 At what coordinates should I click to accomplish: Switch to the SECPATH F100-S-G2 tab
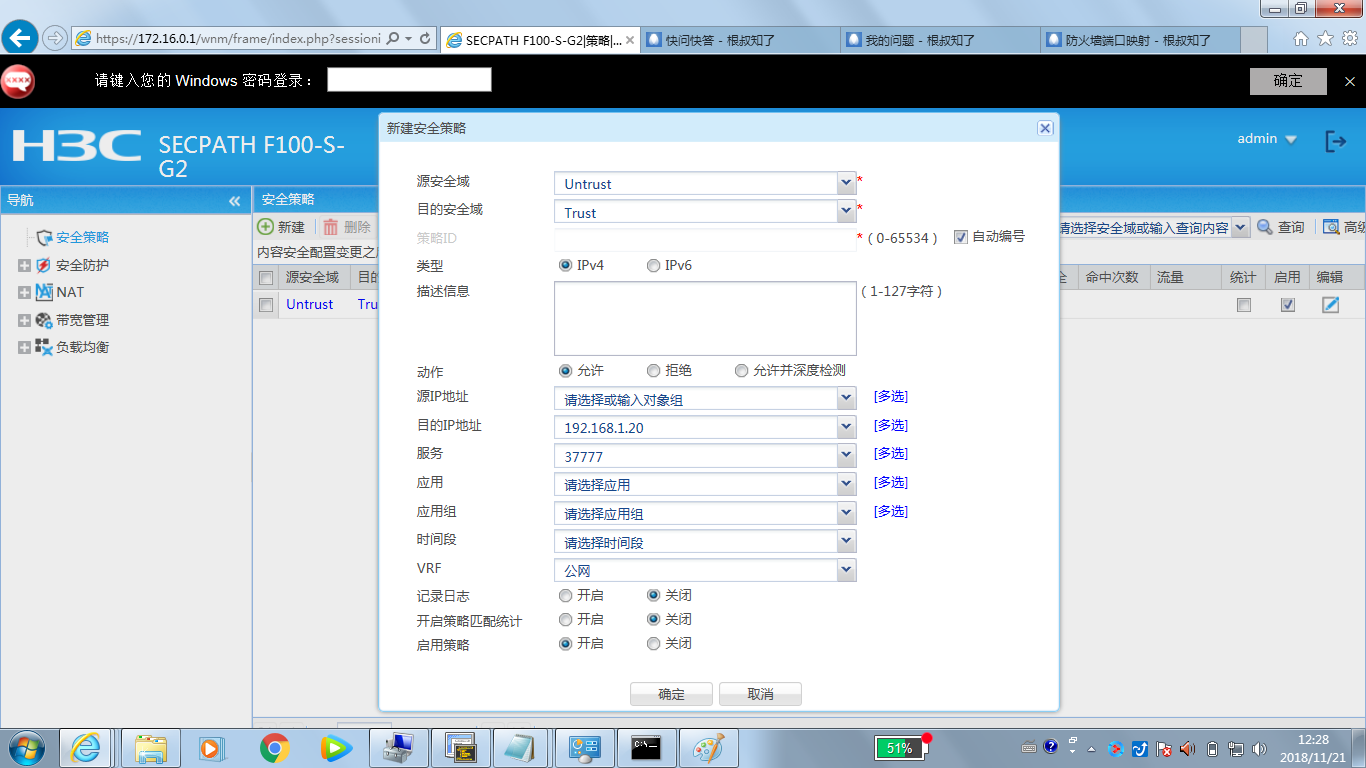coord(540,40)
